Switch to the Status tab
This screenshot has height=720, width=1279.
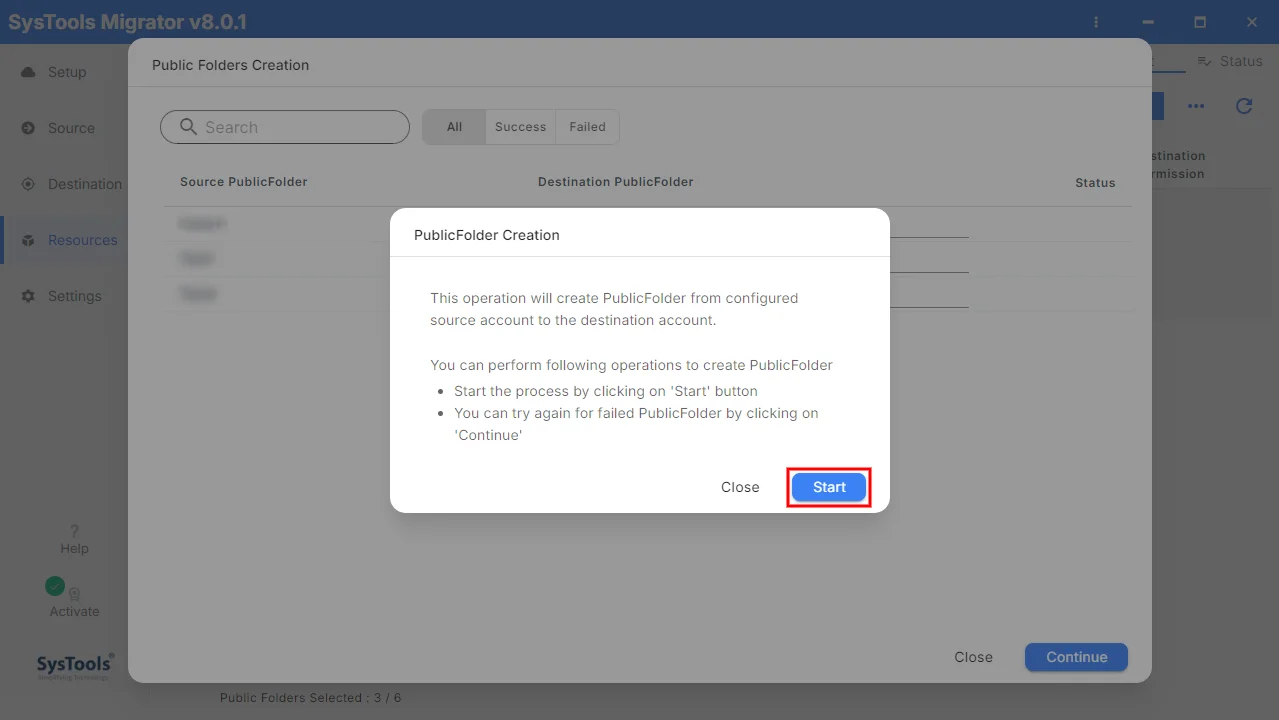1230,61
